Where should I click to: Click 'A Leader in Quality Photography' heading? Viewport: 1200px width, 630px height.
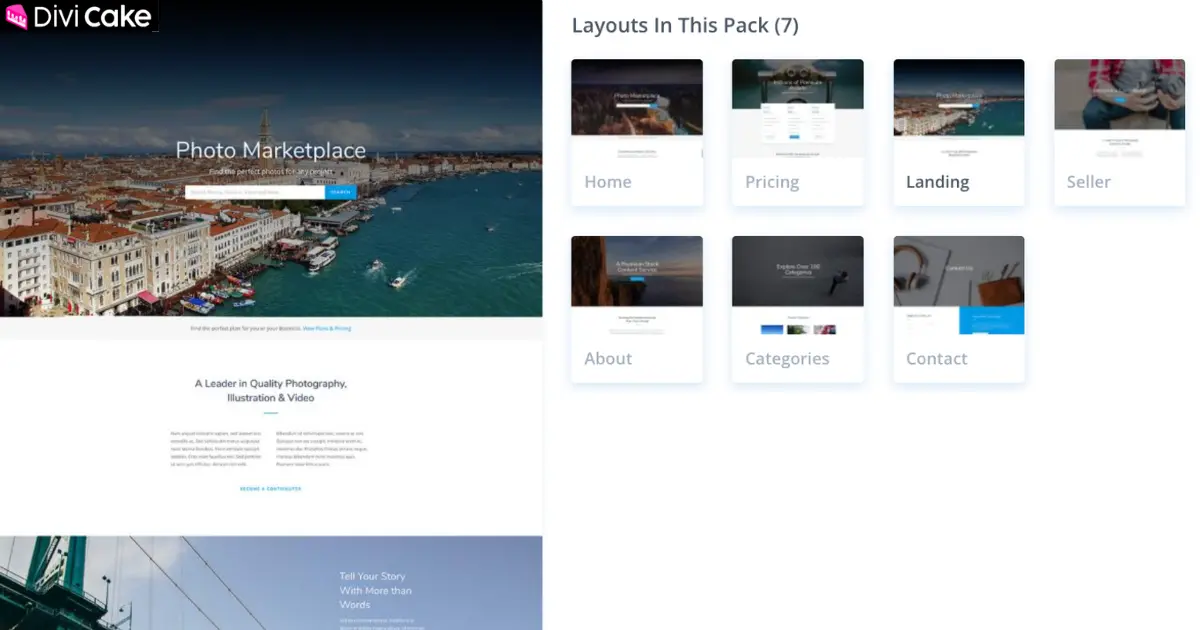pyautogui.click(x=271, y=390)
